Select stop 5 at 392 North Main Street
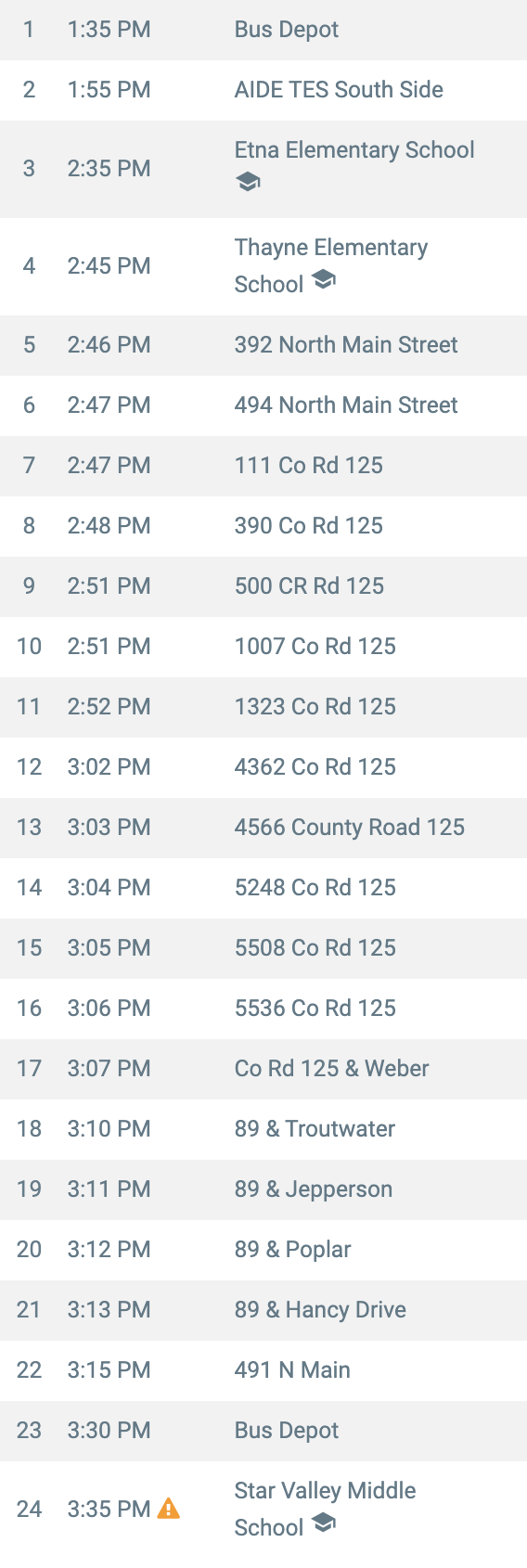The width and height of the screenshot is (527, 1568). [263, 345]
